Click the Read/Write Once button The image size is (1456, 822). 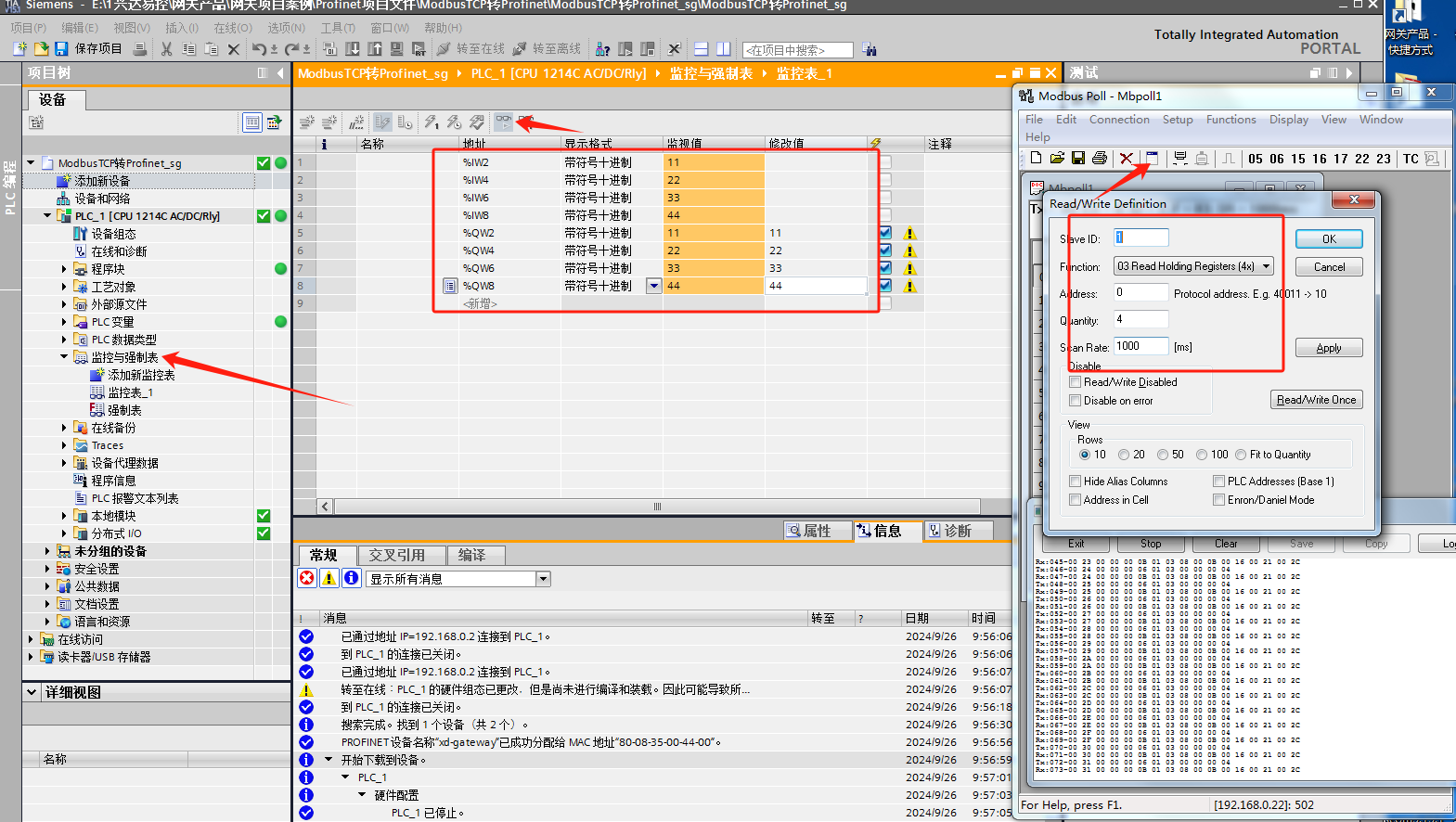pos(1316,400)
